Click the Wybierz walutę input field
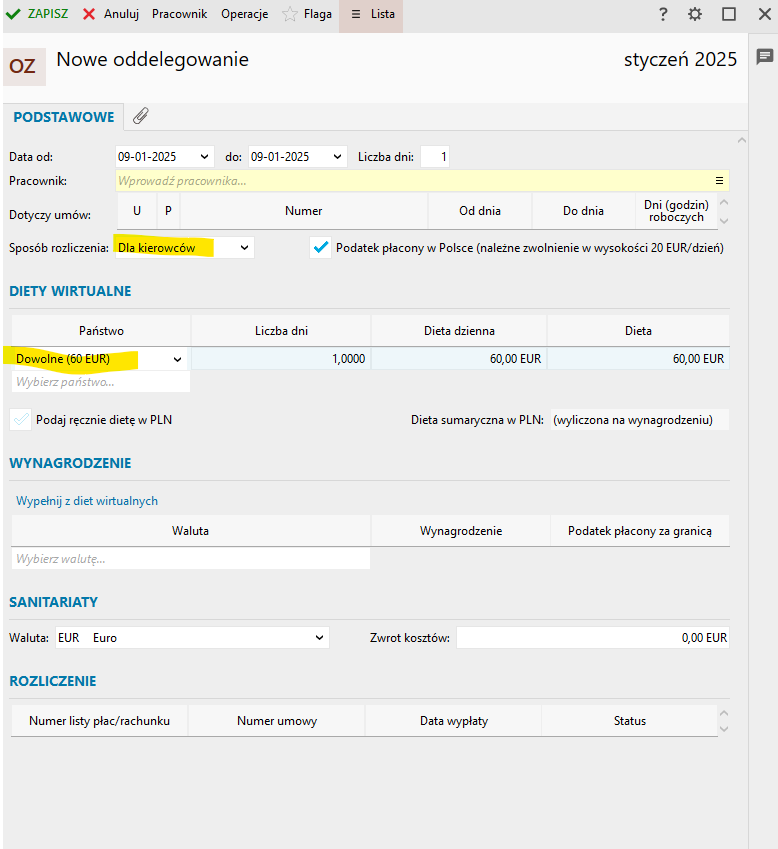 click(x=190, y=559)
